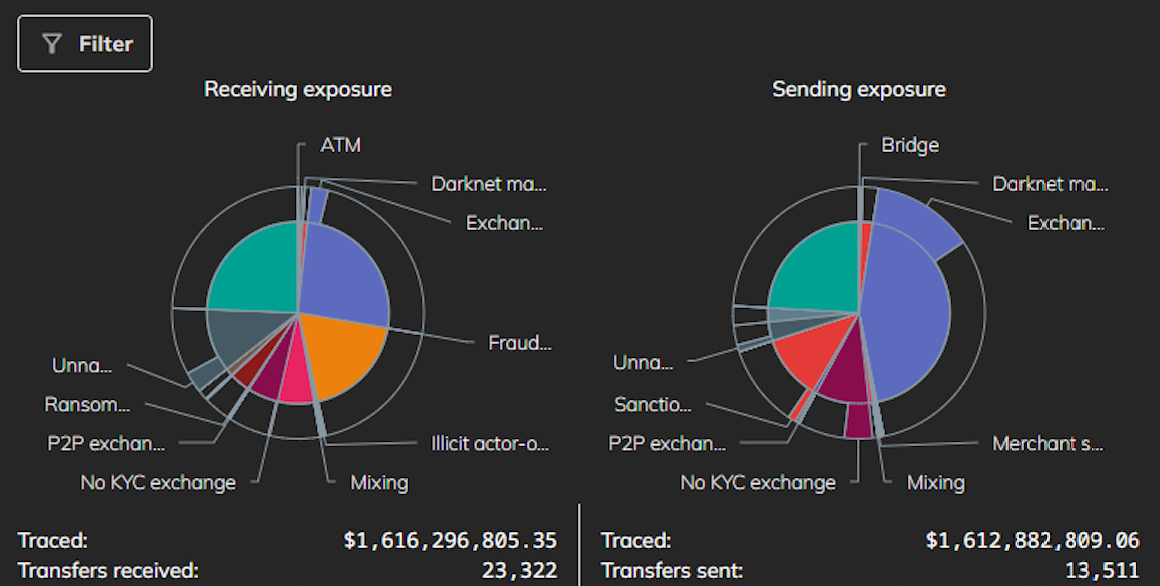Click the Sending exposure heading
The height and width of the screenshot is (586, 1160).
859,90
